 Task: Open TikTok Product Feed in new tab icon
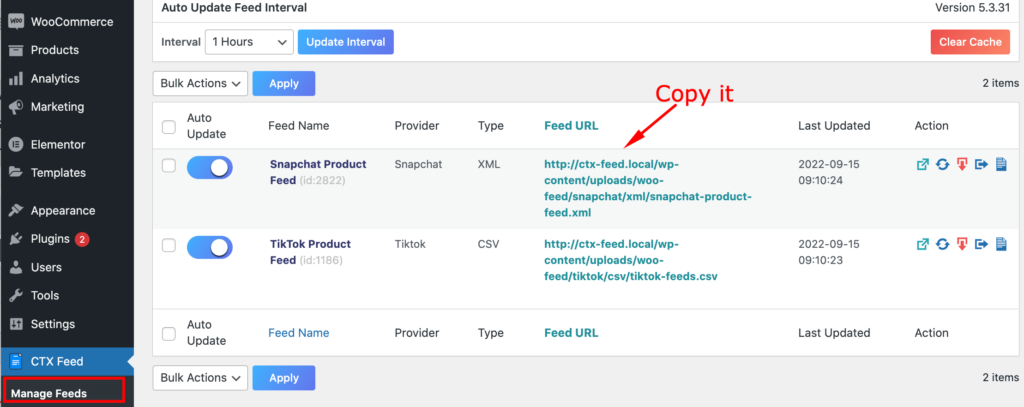tap(923, 244)
